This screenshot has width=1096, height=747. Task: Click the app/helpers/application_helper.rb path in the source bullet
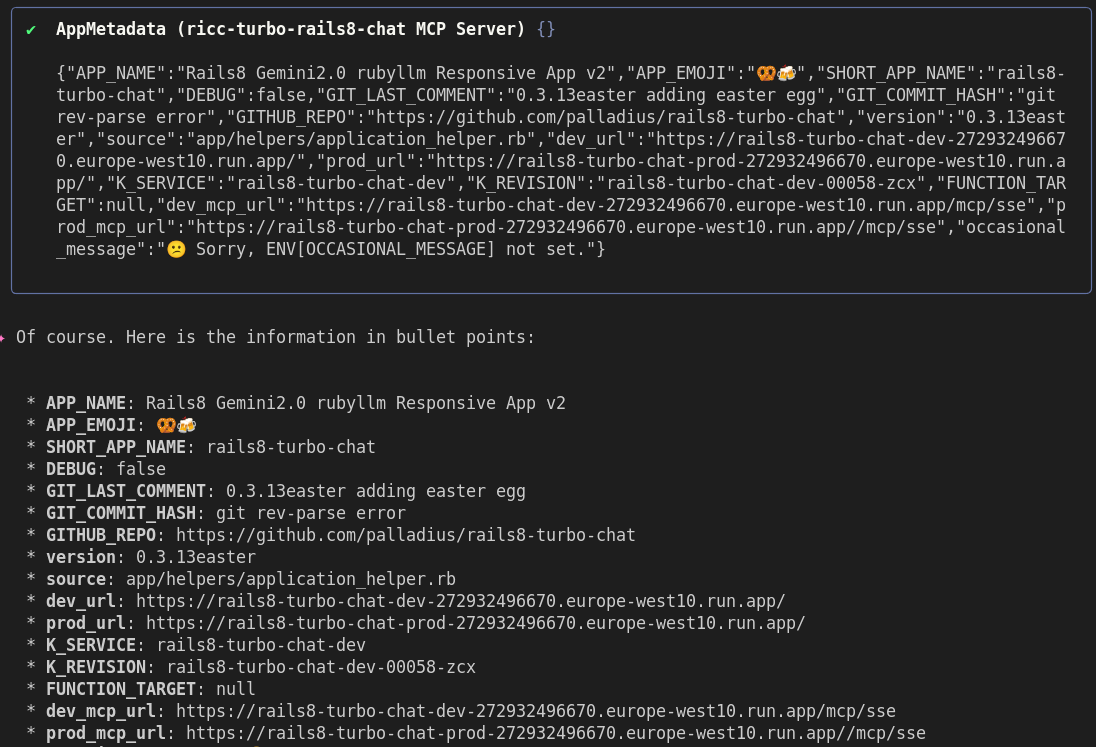290,579
